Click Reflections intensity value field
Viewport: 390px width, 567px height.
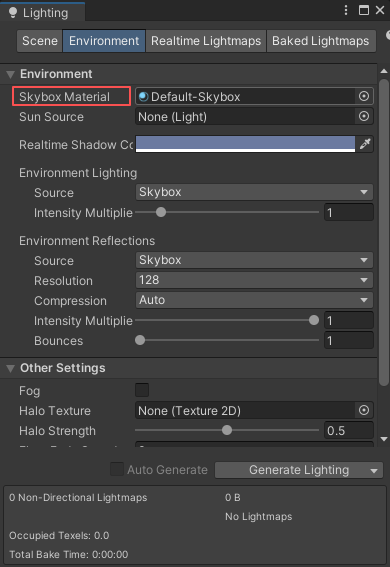click(348, 320)
